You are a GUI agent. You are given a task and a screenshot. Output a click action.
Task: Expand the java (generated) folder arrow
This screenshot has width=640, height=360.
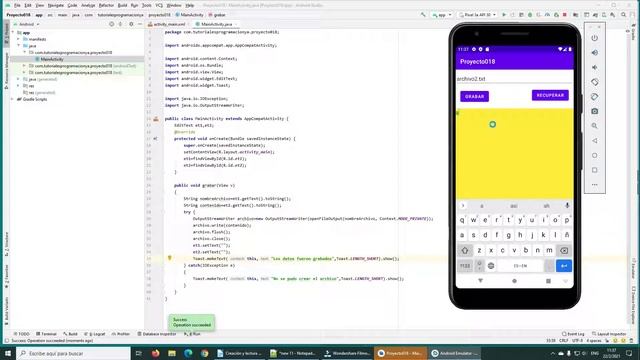[x=19, y=79]
